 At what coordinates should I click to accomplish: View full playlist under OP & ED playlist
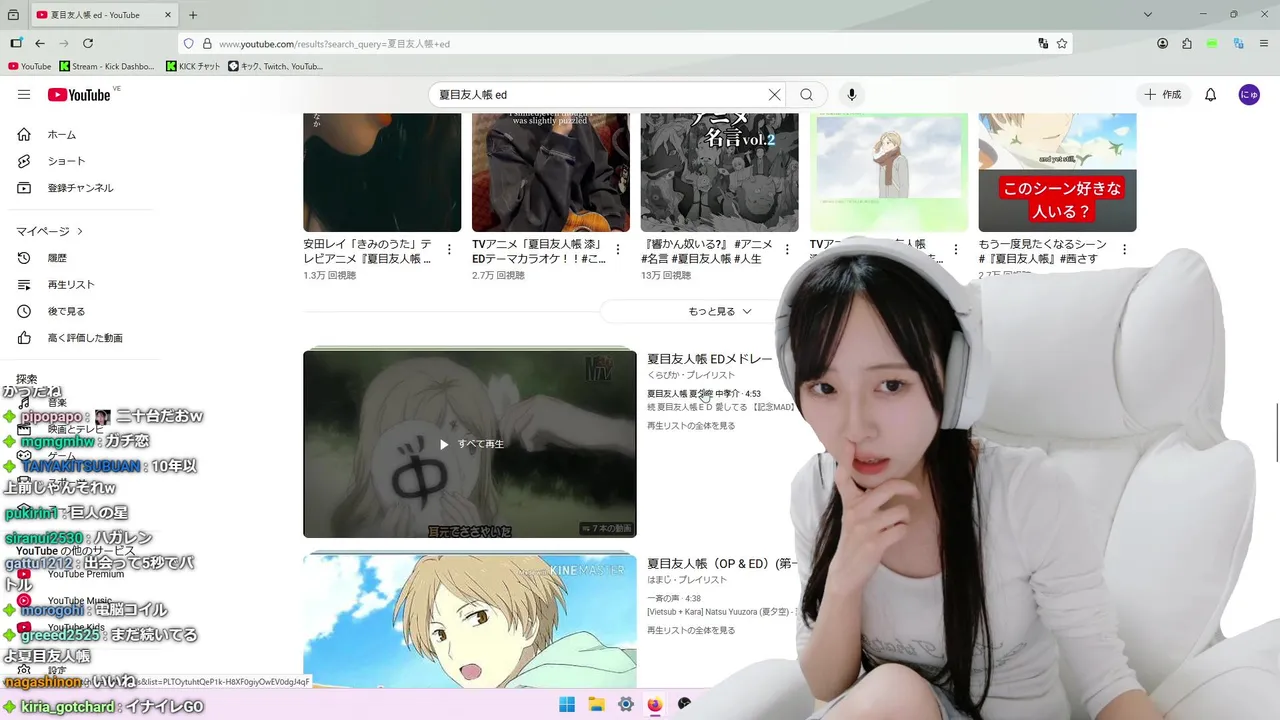pyautogui.click(x=691, y=631)
